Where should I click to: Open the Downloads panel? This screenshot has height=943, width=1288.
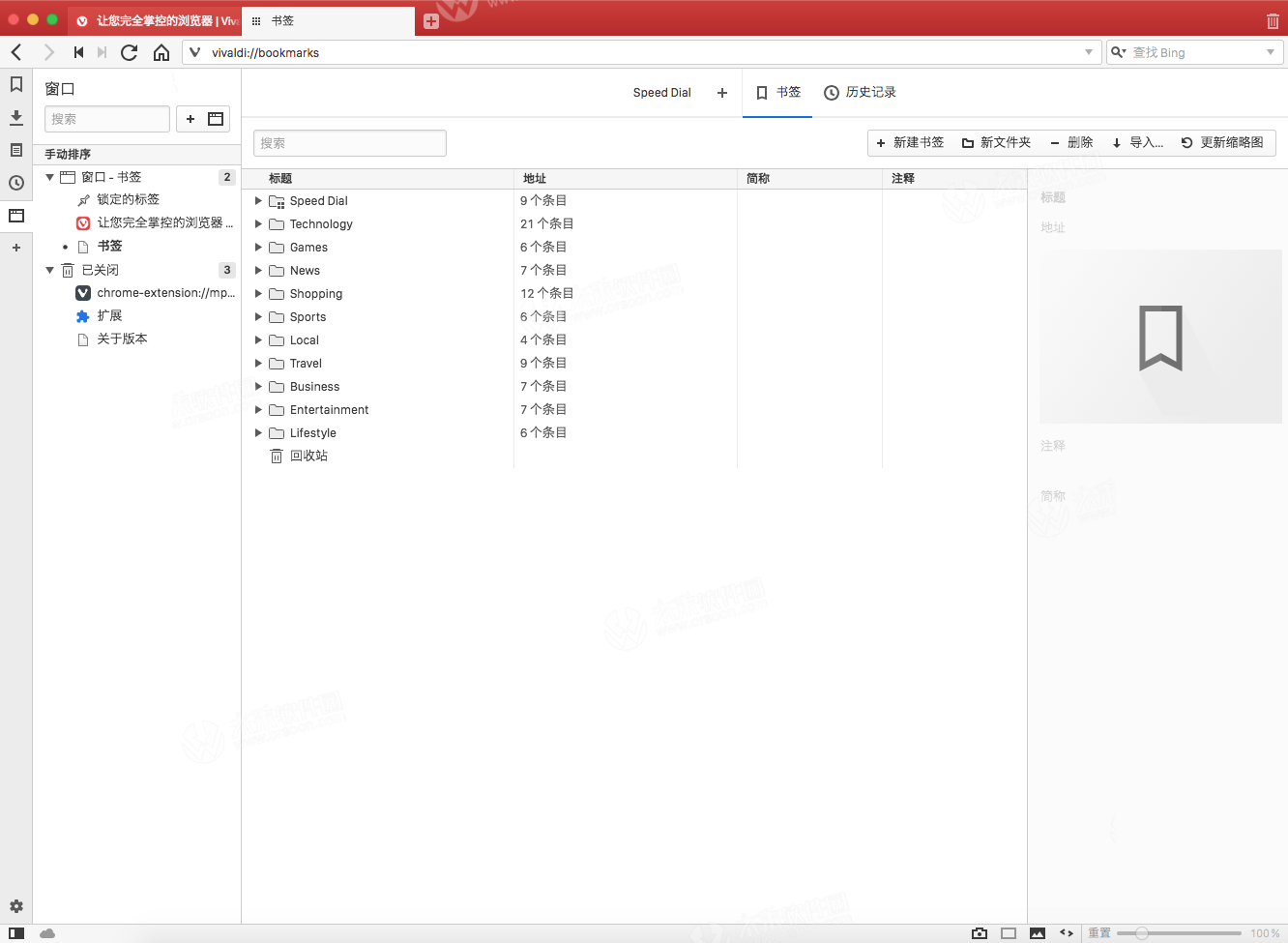15,117
